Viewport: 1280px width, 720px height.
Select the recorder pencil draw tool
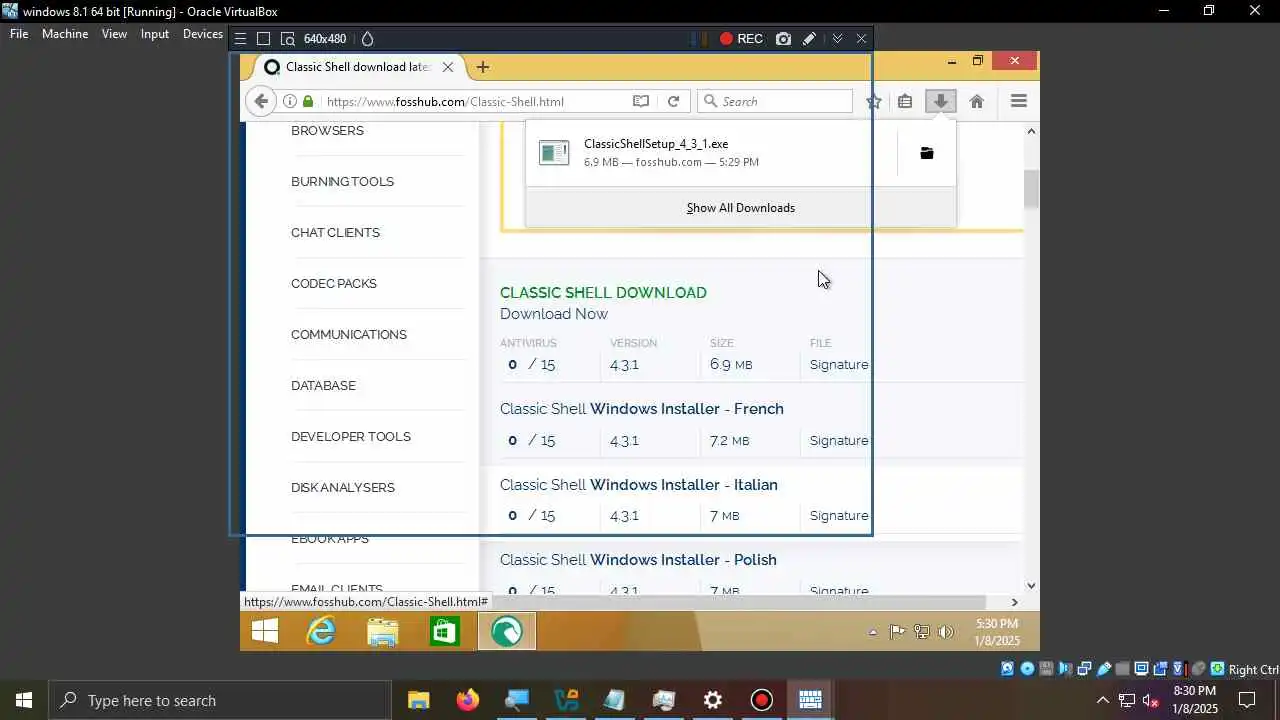[810, 39]
